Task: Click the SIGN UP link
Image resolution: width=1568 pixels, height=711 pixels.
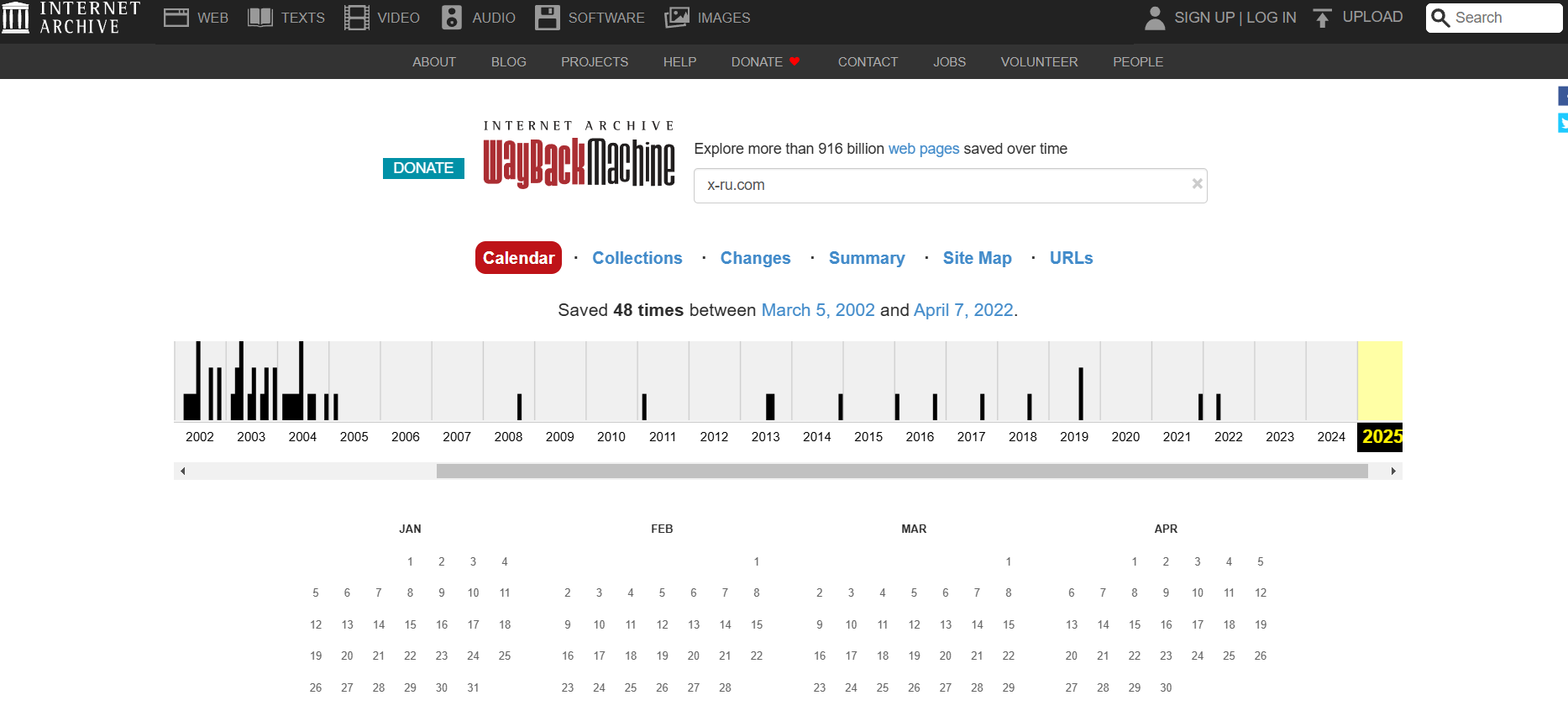Action: click(x=1204, y=18)
